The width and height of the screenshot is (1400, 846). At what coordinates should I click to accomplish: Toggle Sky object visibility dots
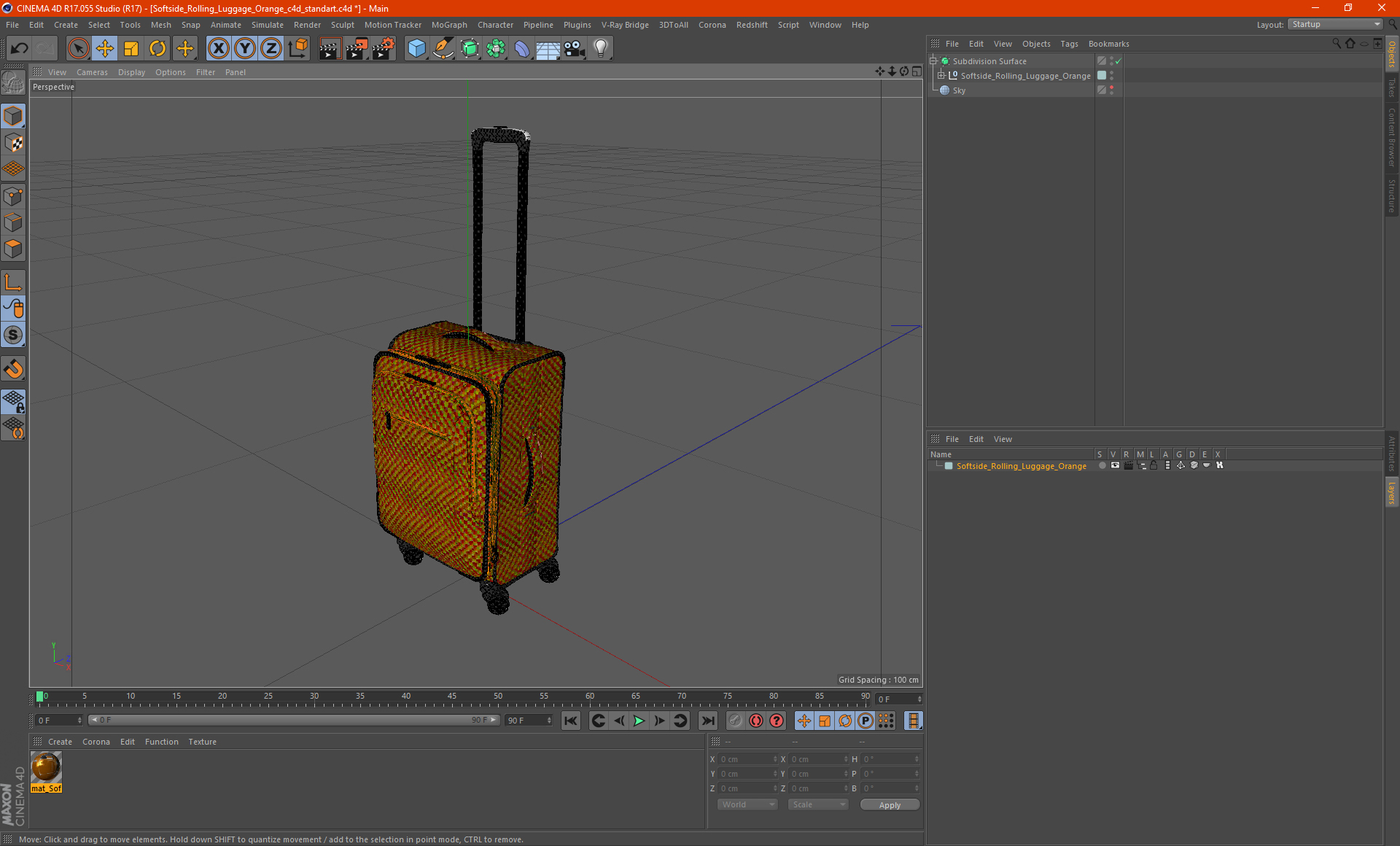[x=1111, y=90]
